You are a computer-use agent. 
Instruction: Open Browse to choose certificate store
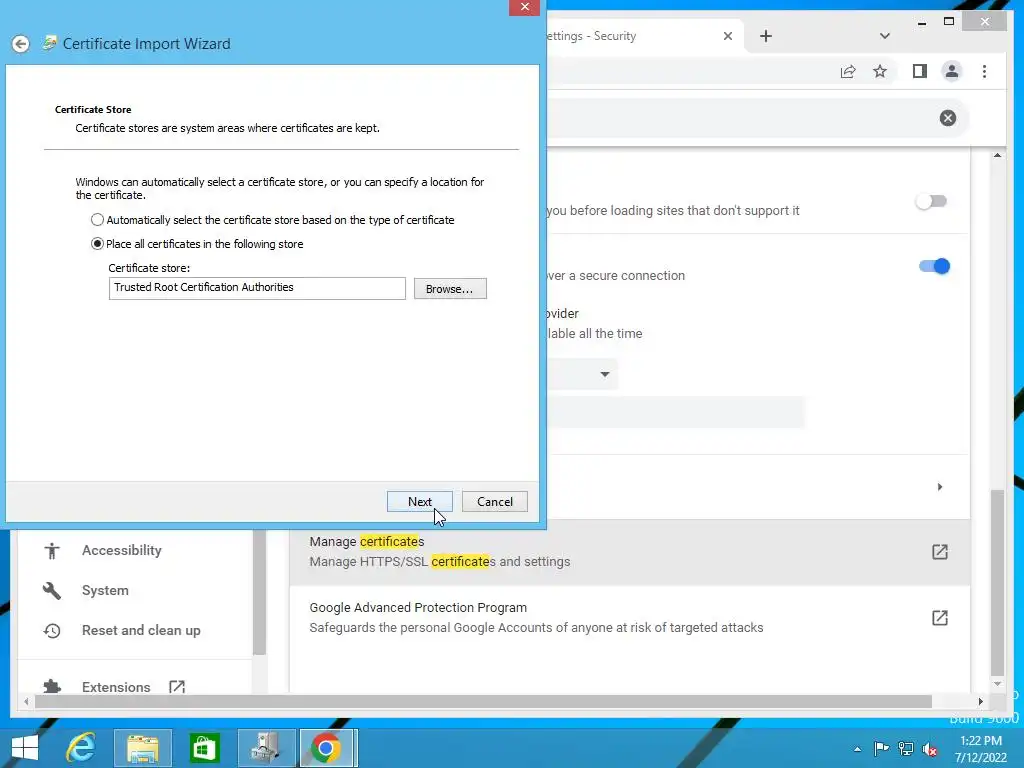point(450,289)
